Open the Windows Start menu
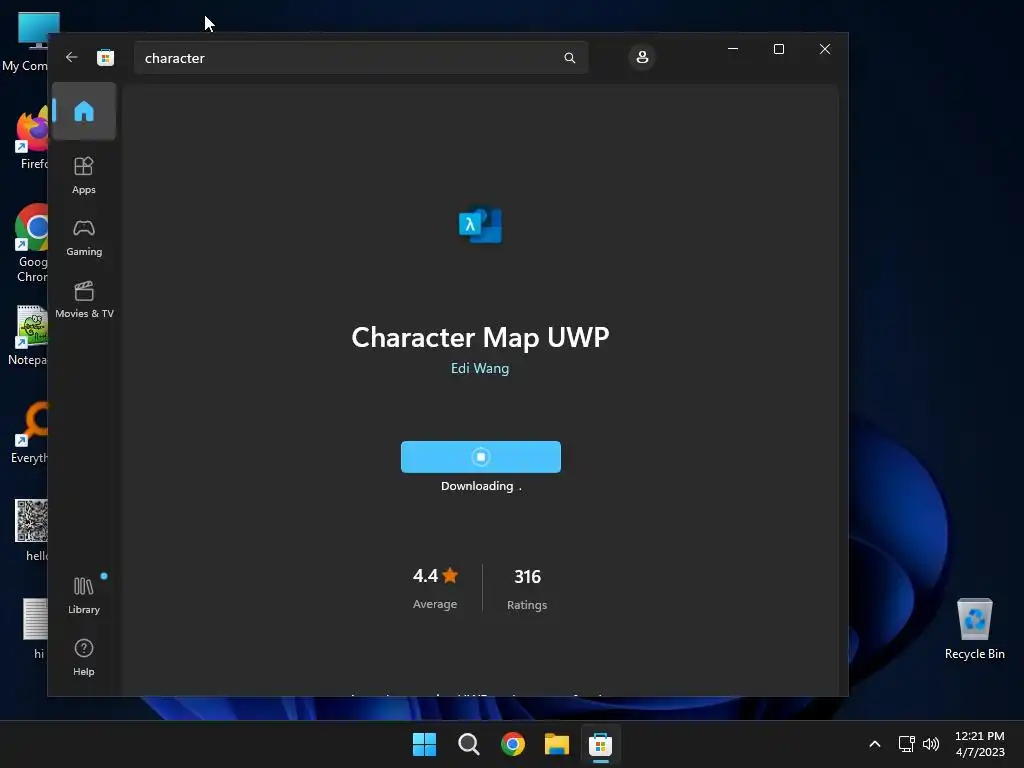 (x=424, y=744)
